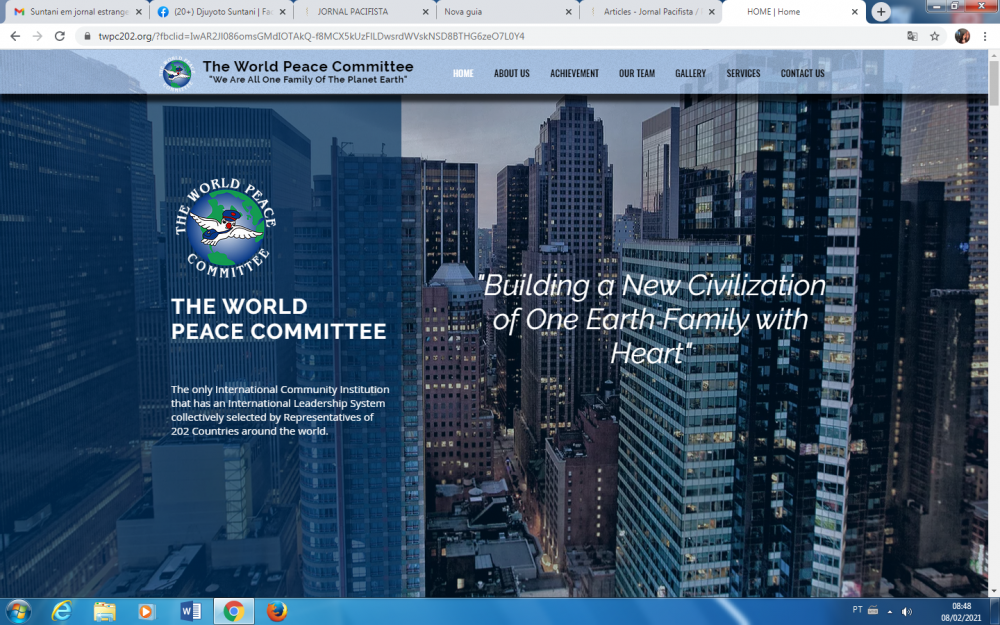Click "We Are All One Family" tagline
This screenshot has height=625, width=1000.
click(x=308, y=80)
